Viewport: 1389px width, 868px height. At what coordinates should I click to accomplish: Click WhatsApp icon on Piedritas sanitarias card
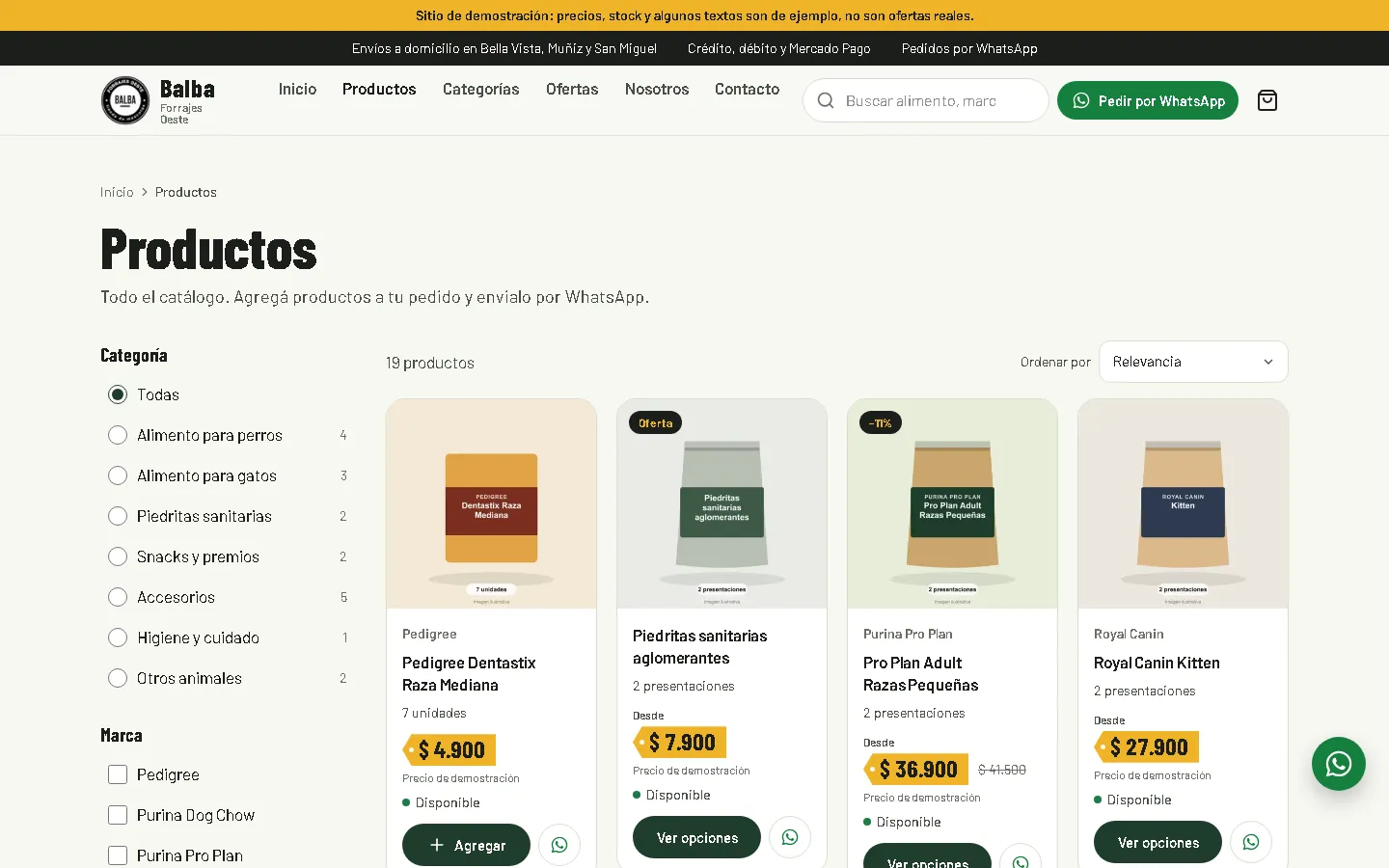coord(790,837)
